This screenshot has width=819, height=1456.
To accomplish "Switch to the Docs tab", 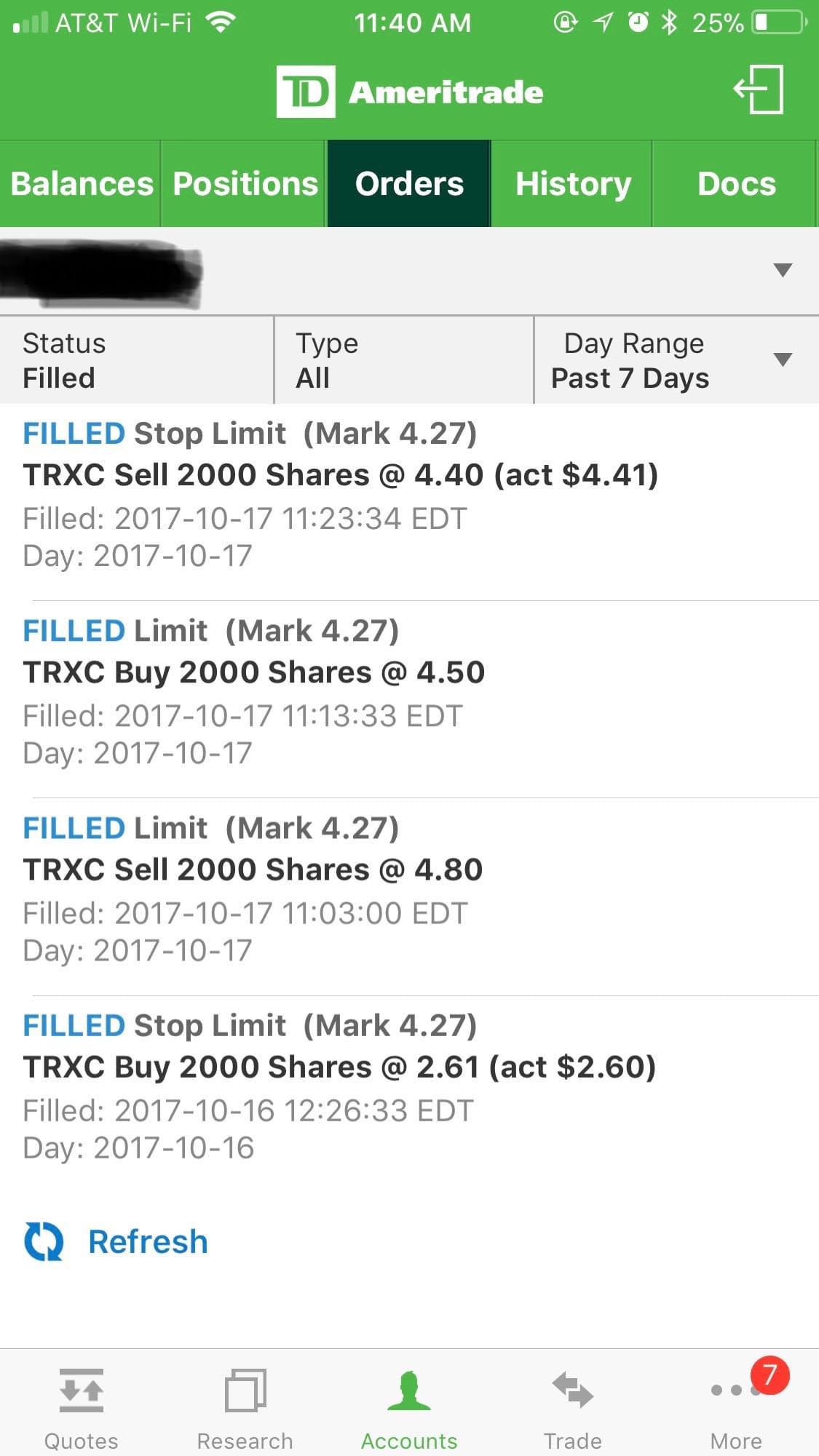I will coord(736,183).
